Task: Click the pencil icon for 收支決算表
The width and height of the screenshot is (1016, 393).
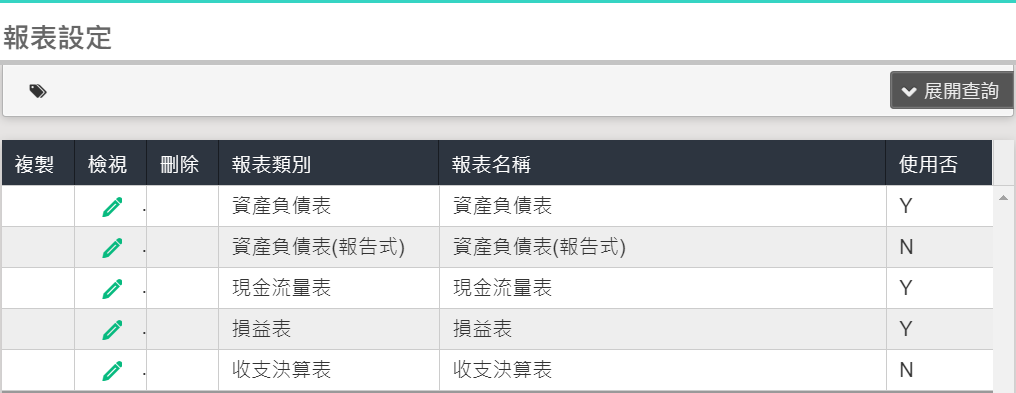Action: point(112,371)
